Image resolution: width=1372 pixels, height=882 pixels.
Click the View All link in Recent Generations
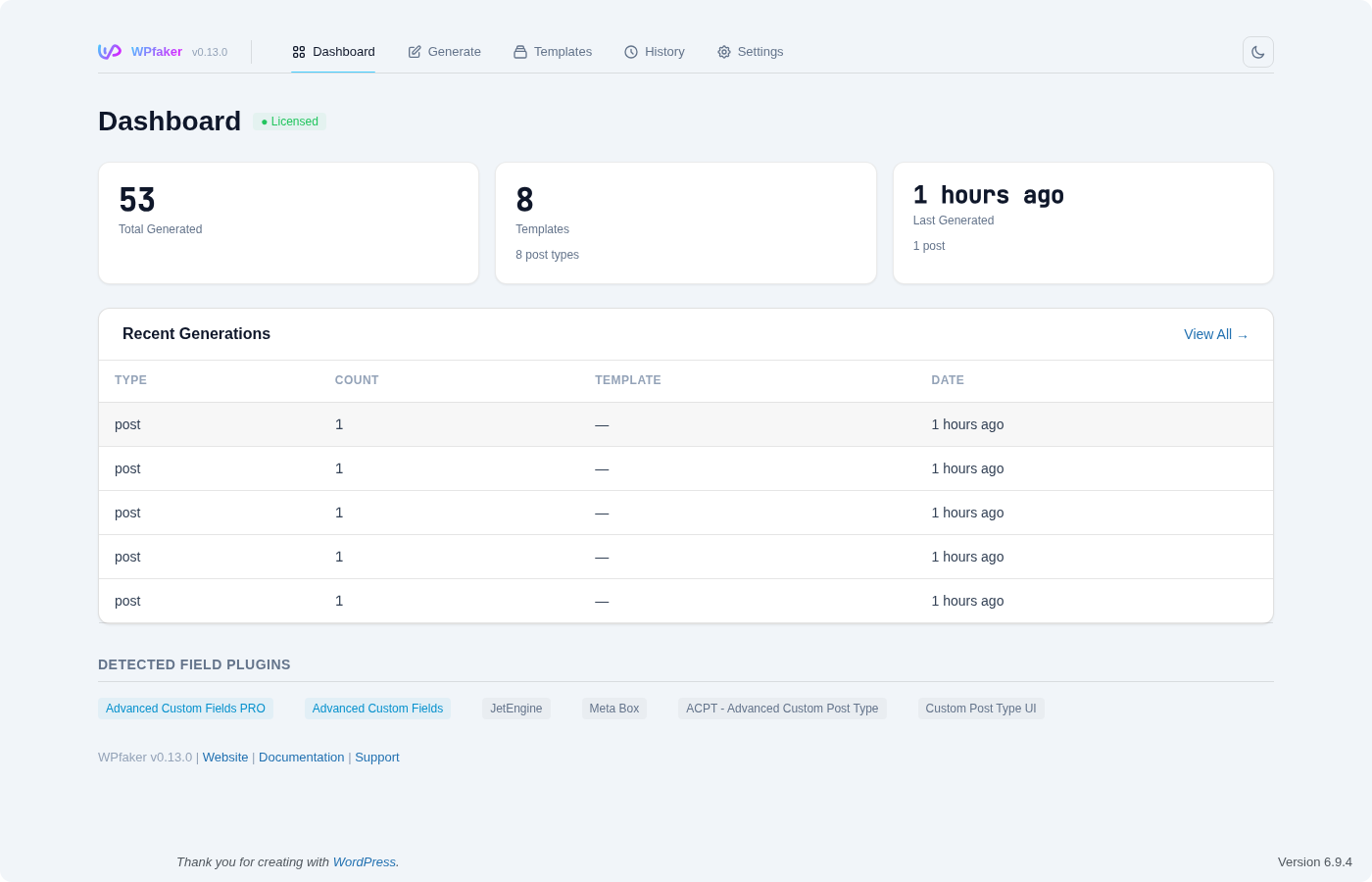click(1207, 334)
